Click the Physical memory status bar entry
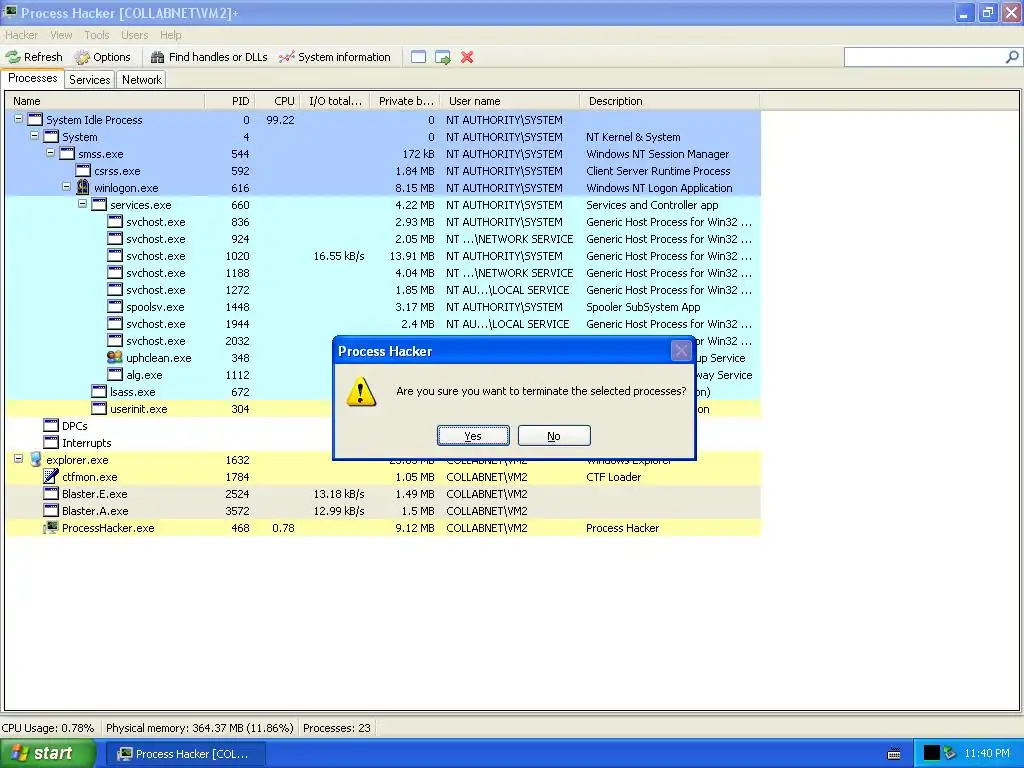This screenshot has width=1024, height=768. [x=199, y=728]
